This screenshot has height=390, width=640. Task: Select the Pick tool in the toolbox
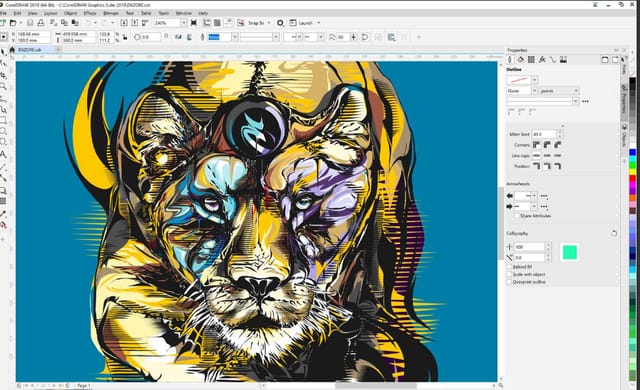[3, 52]
